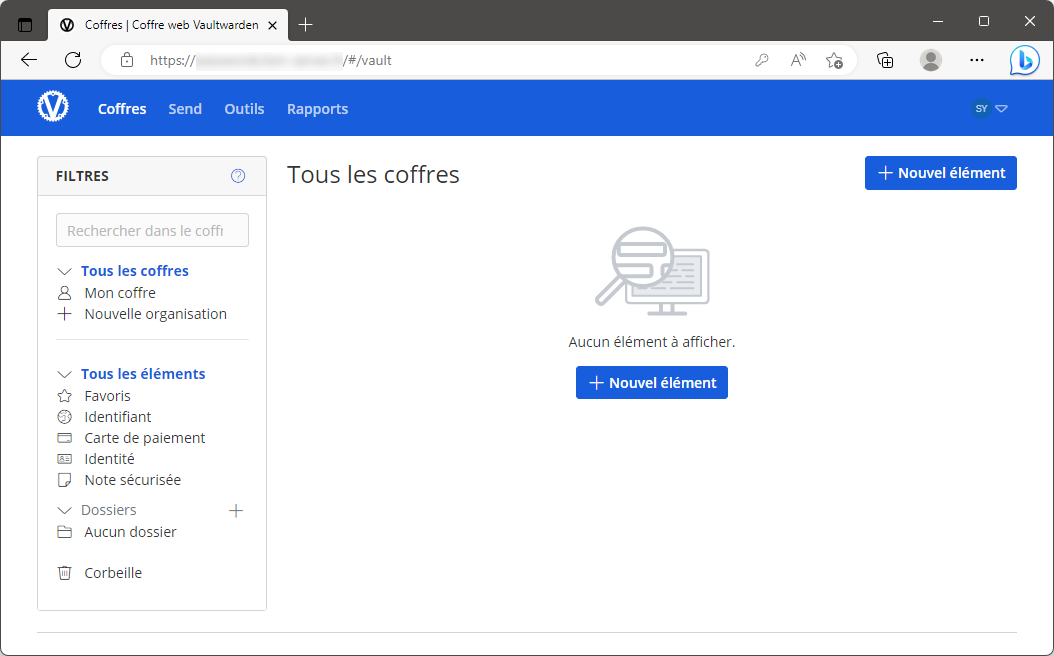
Task: Click browser refresh icon
Action: pyautogui.click(x=73, y=60)
